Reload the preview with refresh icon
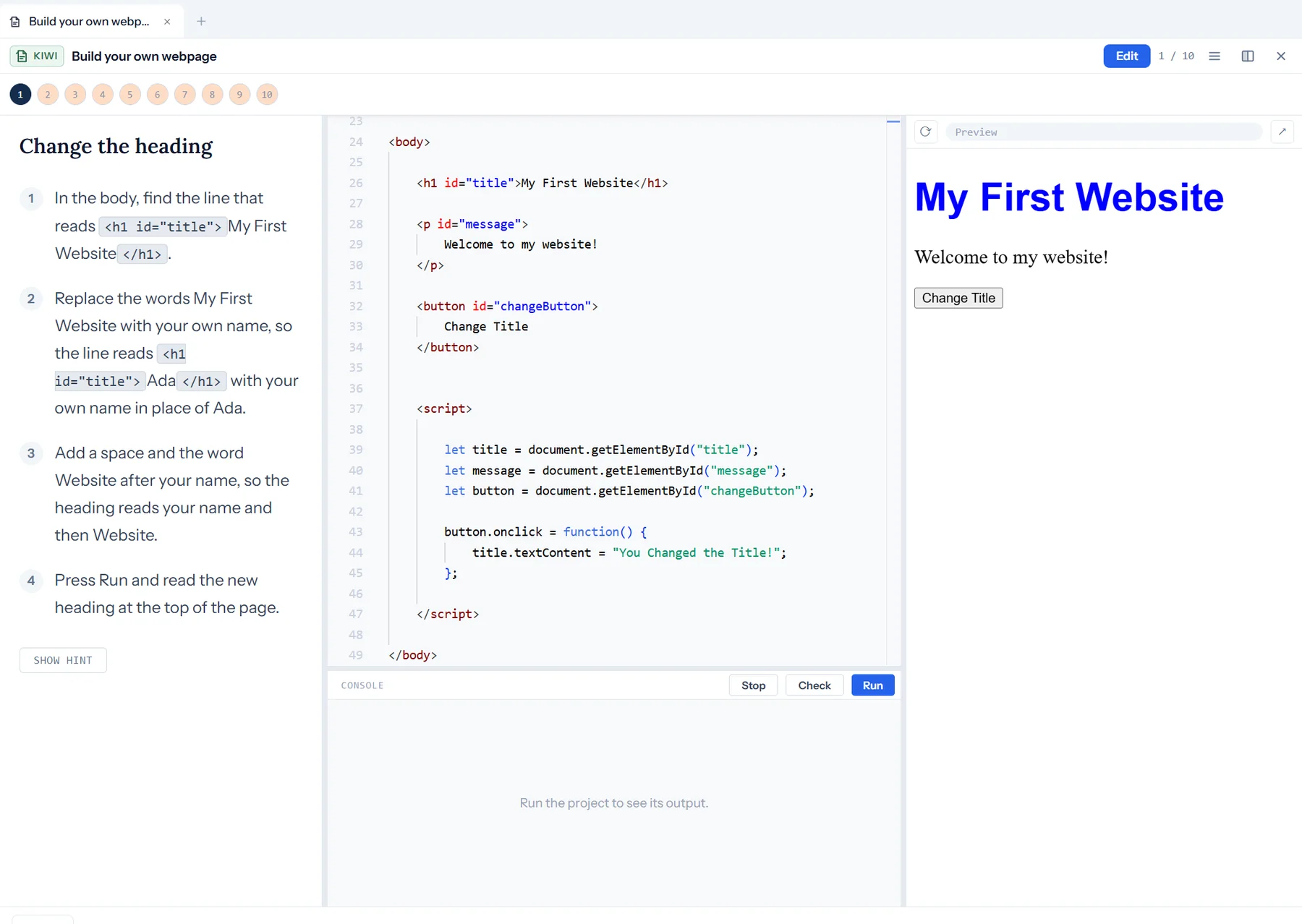This screenshot has width=1302, height=924. tap(925, 132)
